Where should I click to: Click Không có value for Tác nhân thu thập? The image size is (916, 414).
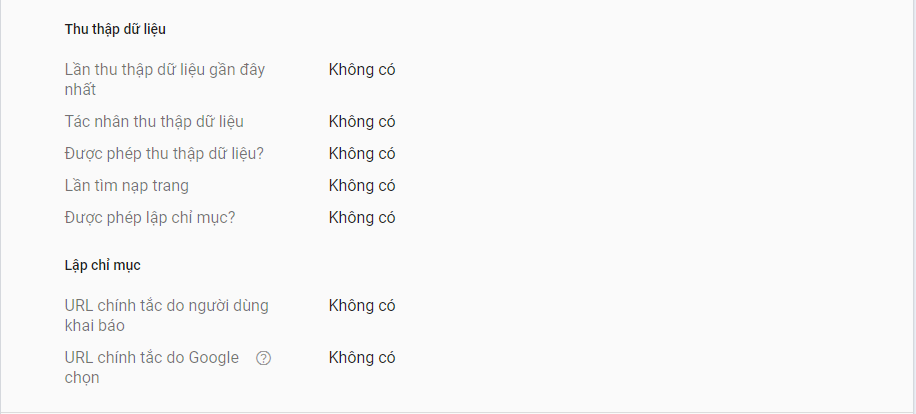click(362, 121)
